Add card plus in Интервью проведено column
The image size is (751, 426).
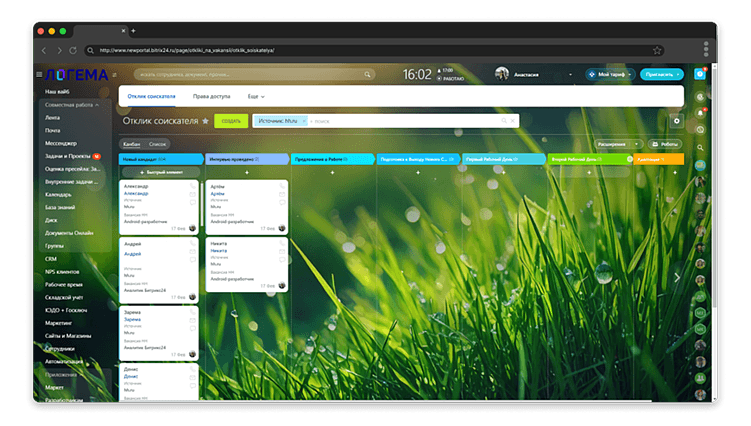[247, 173]
